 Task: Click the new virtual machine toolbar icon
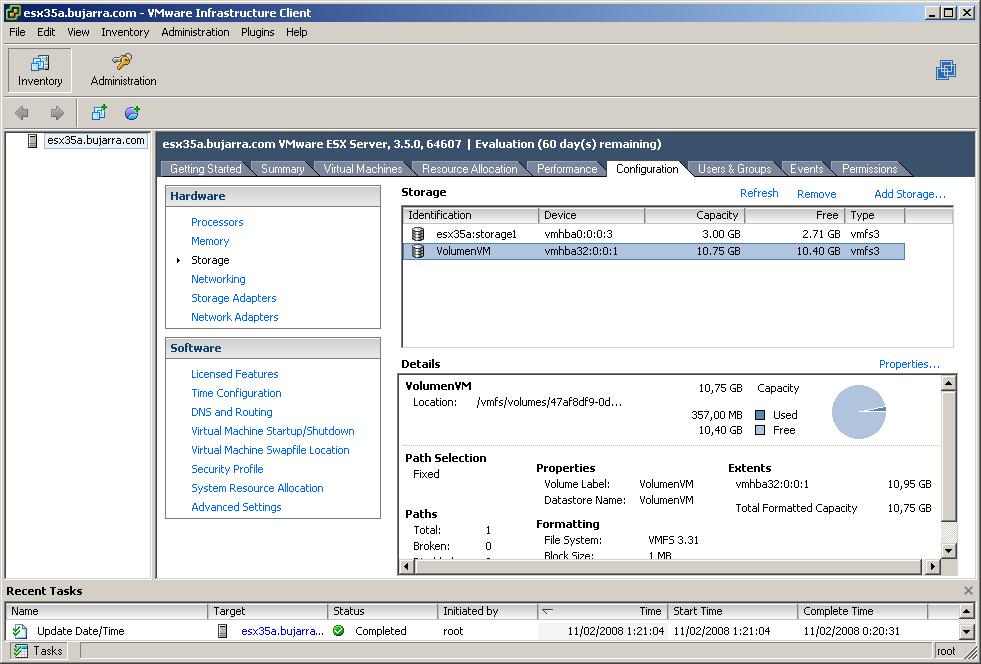(99, 113)
